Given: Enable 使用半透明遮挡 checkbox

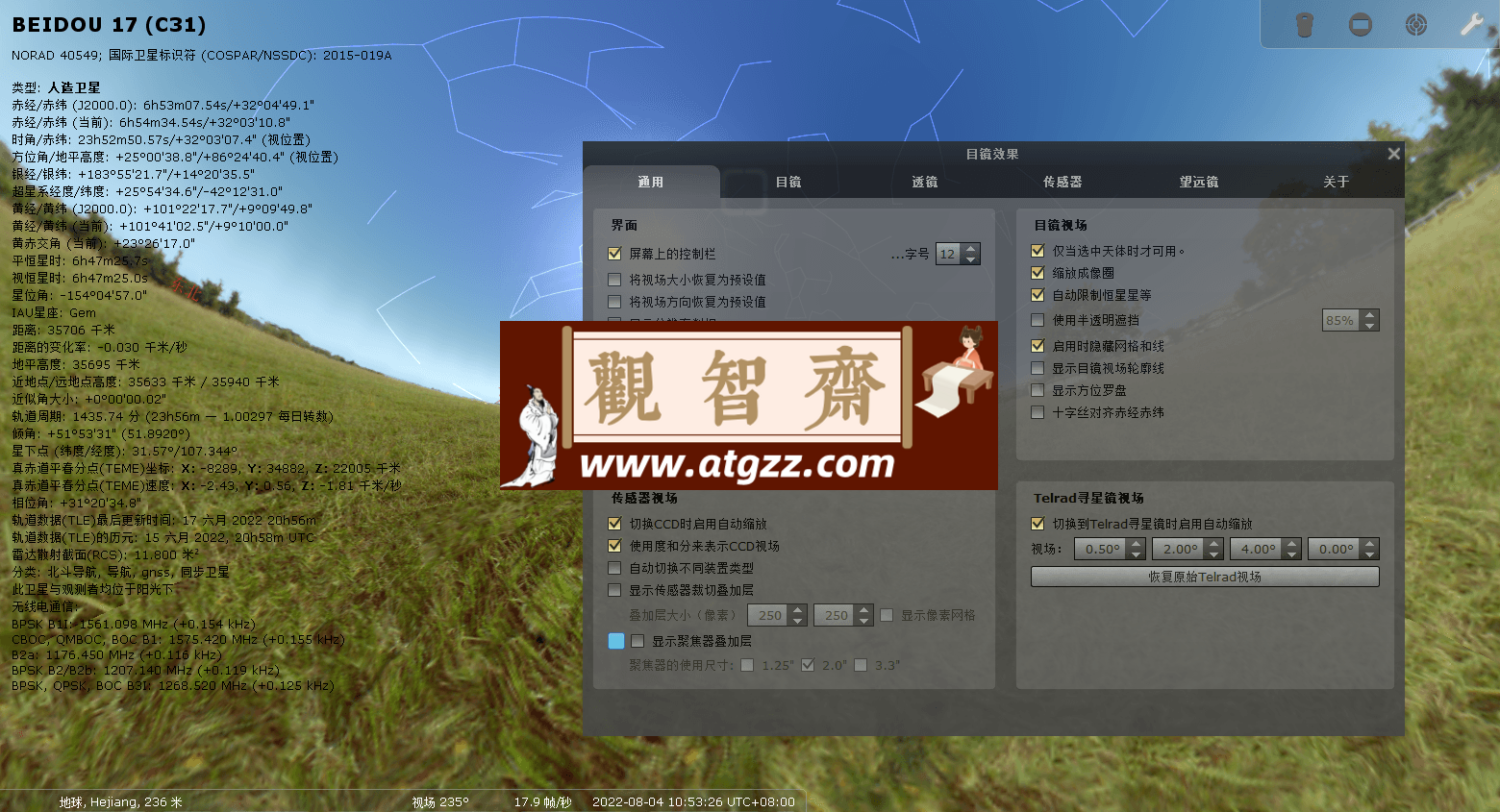Looking at the screenshot, I should tap(1037, 320).
